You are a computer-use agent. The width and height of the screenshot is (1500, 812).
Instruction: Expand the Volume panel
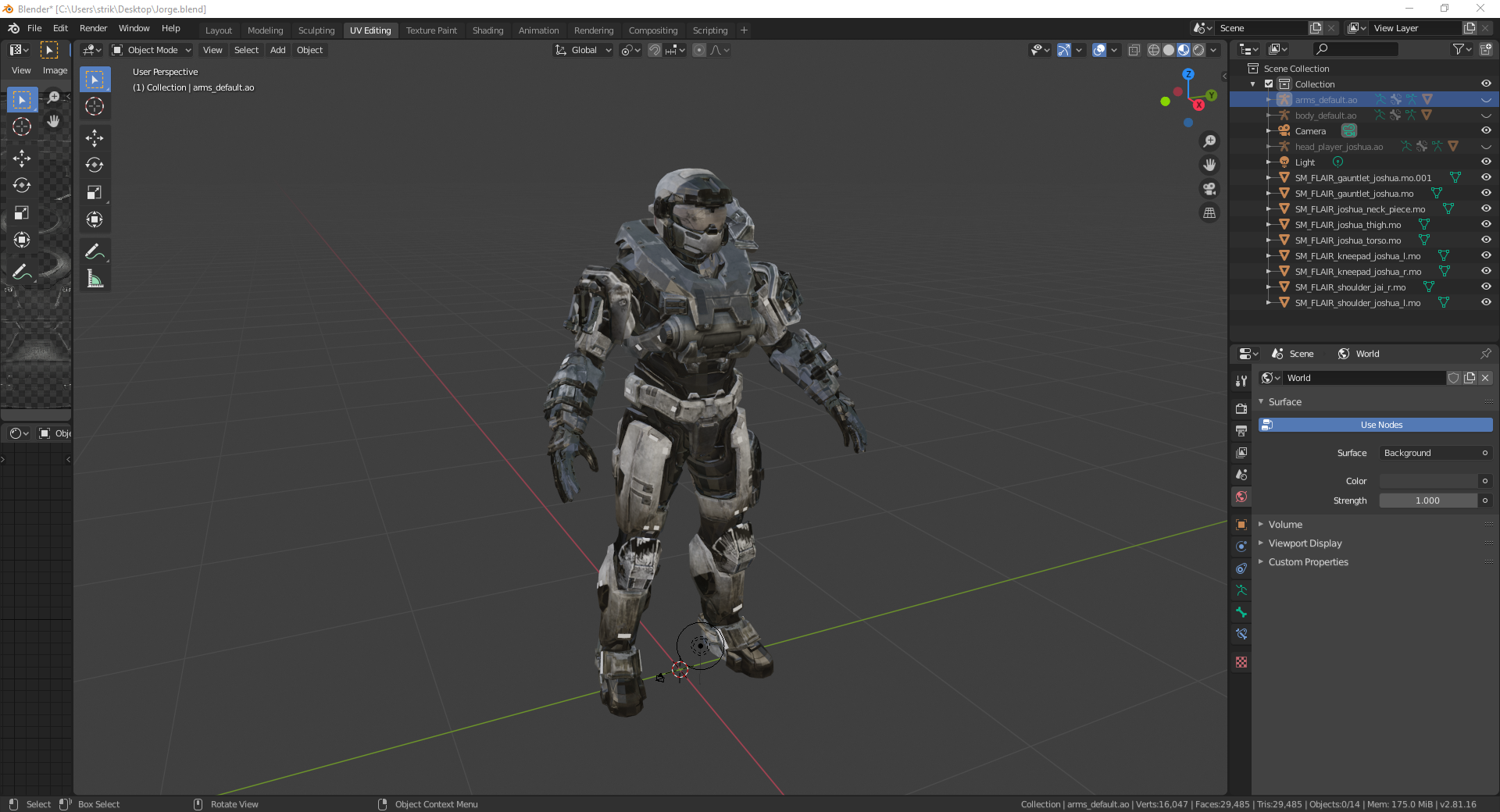pos(1285,525)
